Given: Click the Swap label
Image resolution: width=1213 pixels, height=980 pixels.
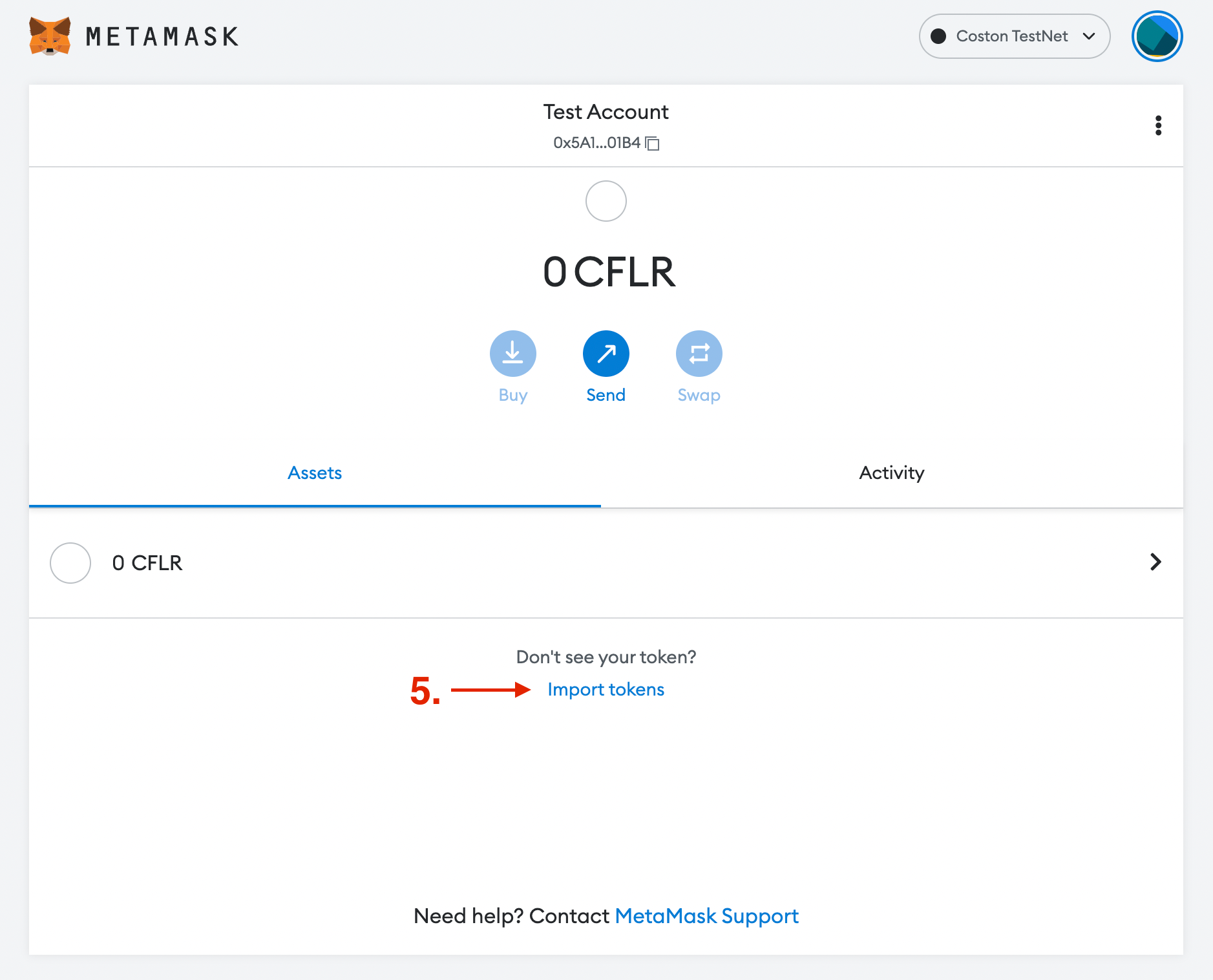Looking at the screenshot, I should 699,395.
